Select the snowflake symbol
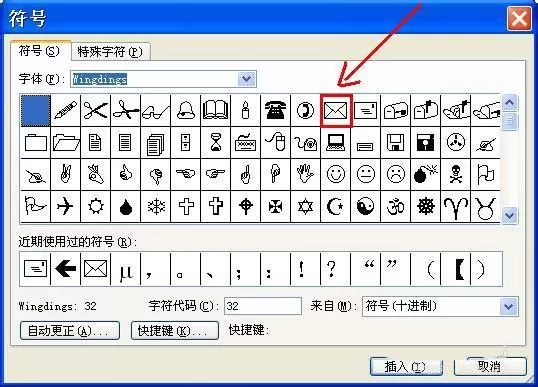 coord(155,207)
